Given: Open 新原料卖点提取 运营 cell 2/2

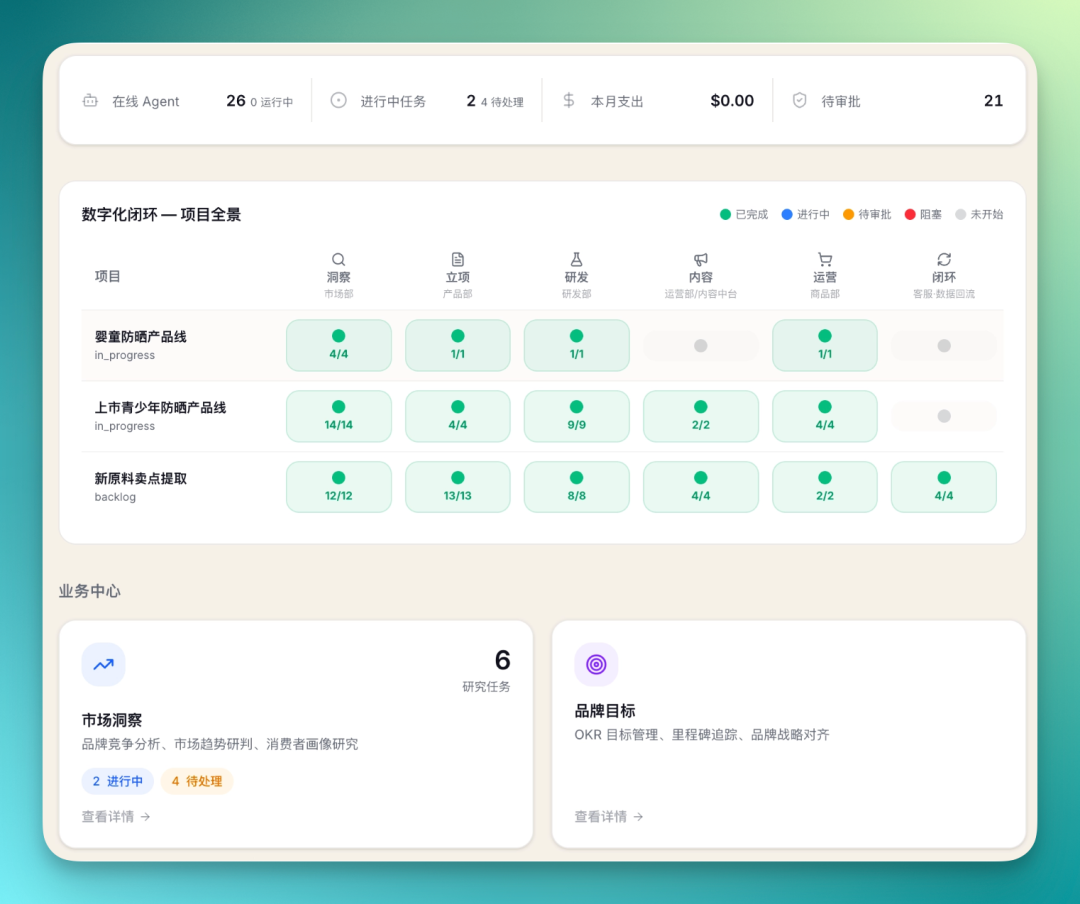Looking at the screenshot, I should pos(824,487).
